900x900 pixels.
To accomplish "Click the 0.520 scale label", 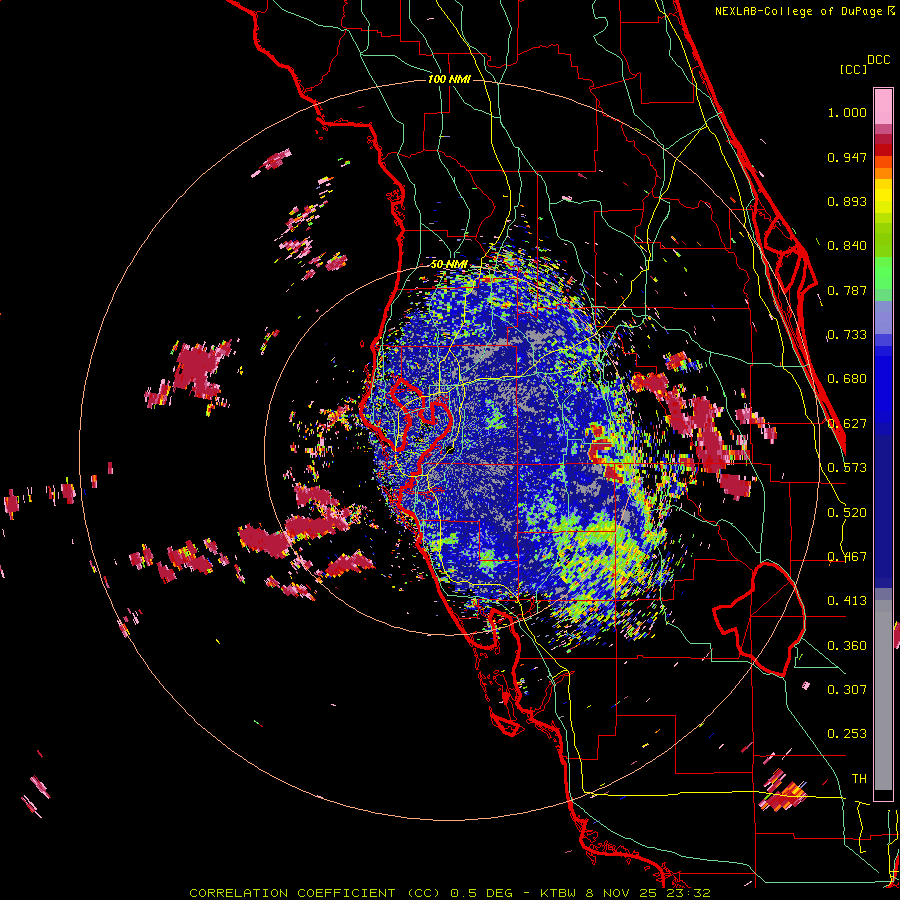I will [x=847, y=513].
